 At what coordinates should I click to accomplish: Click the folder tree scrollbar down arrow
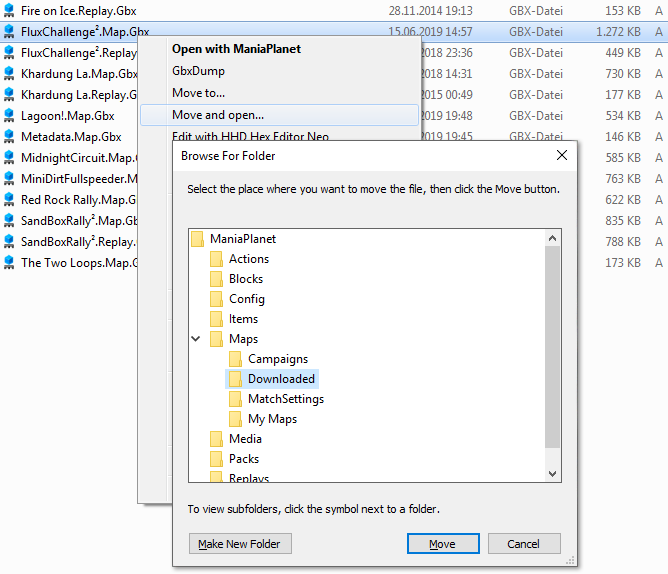point(553,473)
